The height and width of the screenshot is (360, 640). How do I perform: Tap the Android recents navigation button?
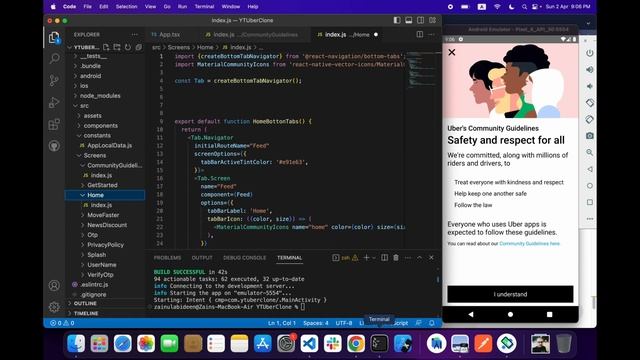tap(549, 314)
